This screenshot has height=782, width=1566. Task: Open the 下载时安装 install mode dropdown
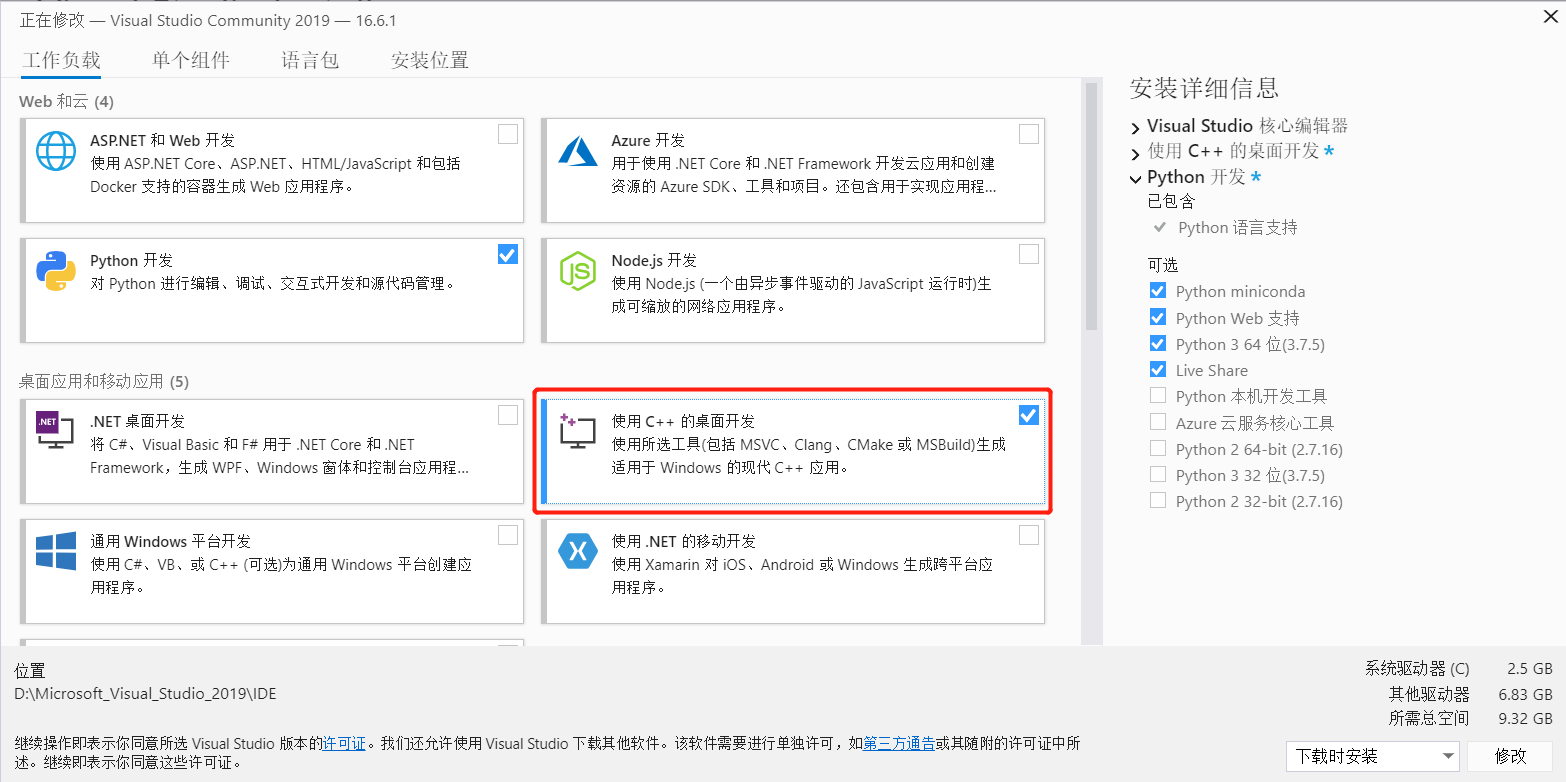pos(1372,756)
